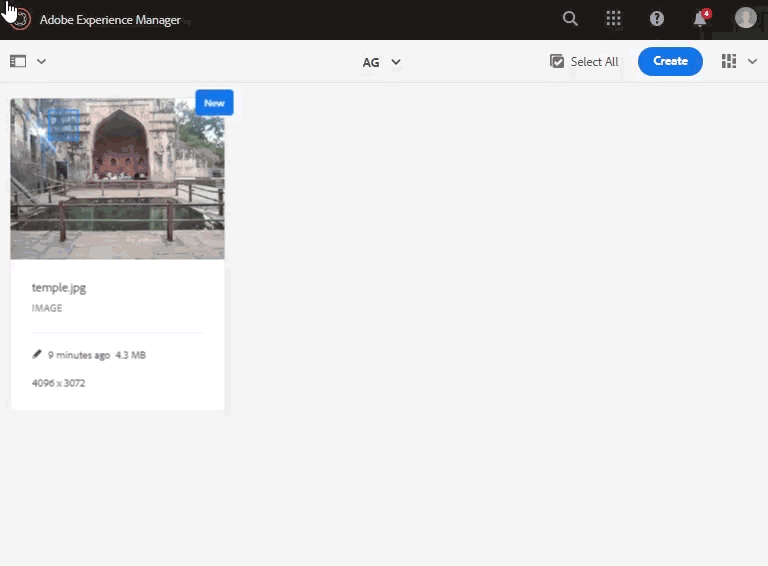Click the temple.jpg file name

[x=59, y=287]
